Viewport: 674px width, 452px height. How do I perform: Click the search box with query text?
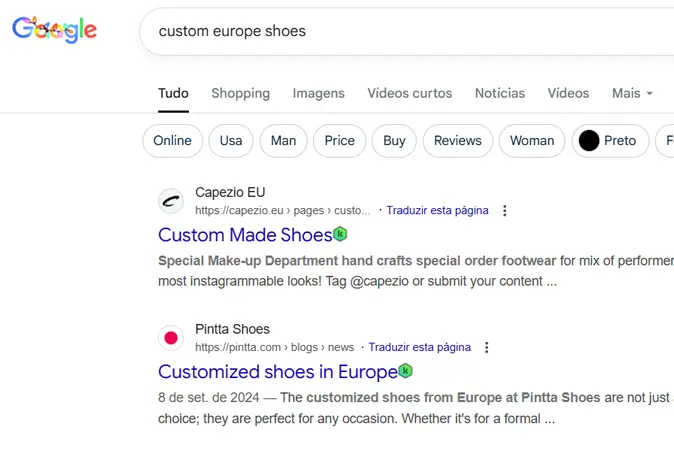click(x=400, y=31)
